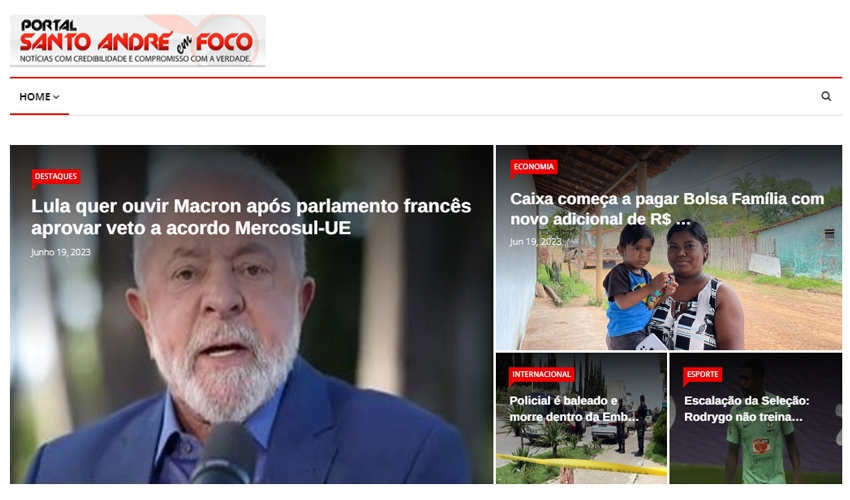Click the Jun 19, 2023 date on Bolsa Família story
The width and height of the screenshot is (850, 500).
(536, 241)
